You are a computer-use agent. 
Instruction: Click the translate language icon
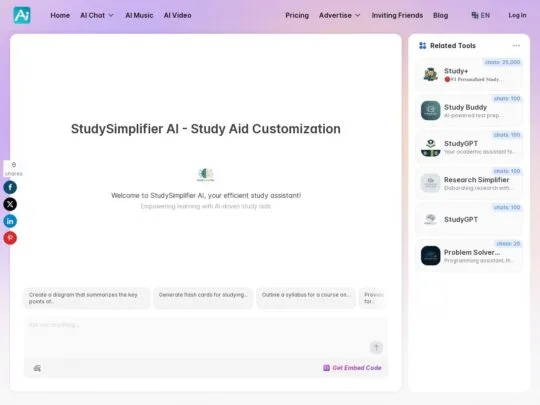475,15
